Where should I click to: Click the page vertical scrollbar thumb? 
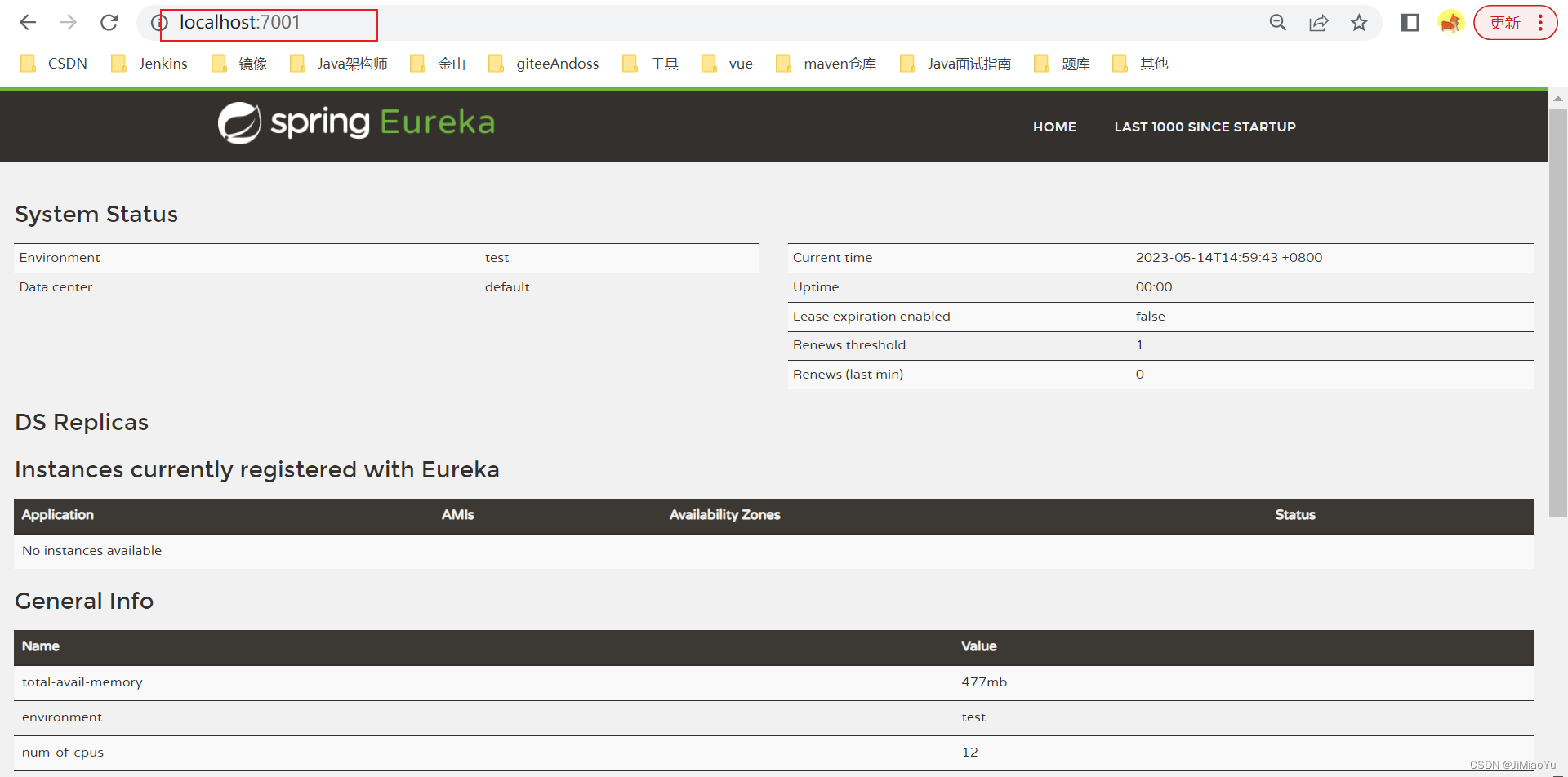(1558, 312)
